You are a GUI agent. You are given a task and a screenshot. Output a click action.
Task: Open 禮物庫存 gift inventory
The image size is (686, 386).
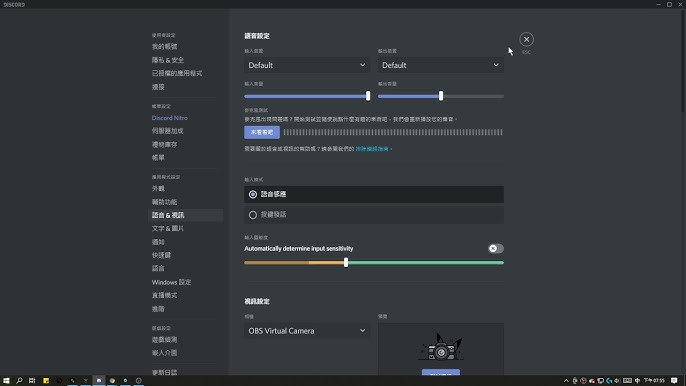click(x=164, y=144)
